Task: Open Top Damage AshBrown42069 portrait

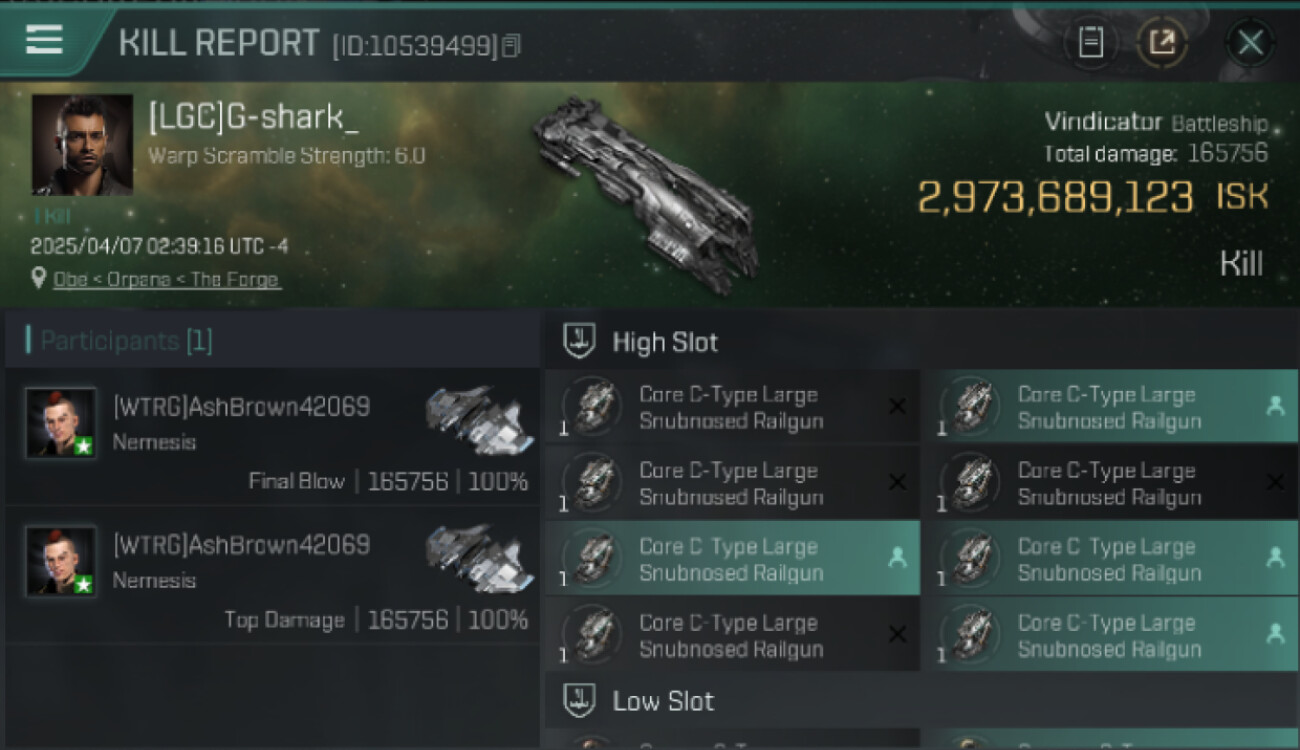Action: [x=62, y=562]
